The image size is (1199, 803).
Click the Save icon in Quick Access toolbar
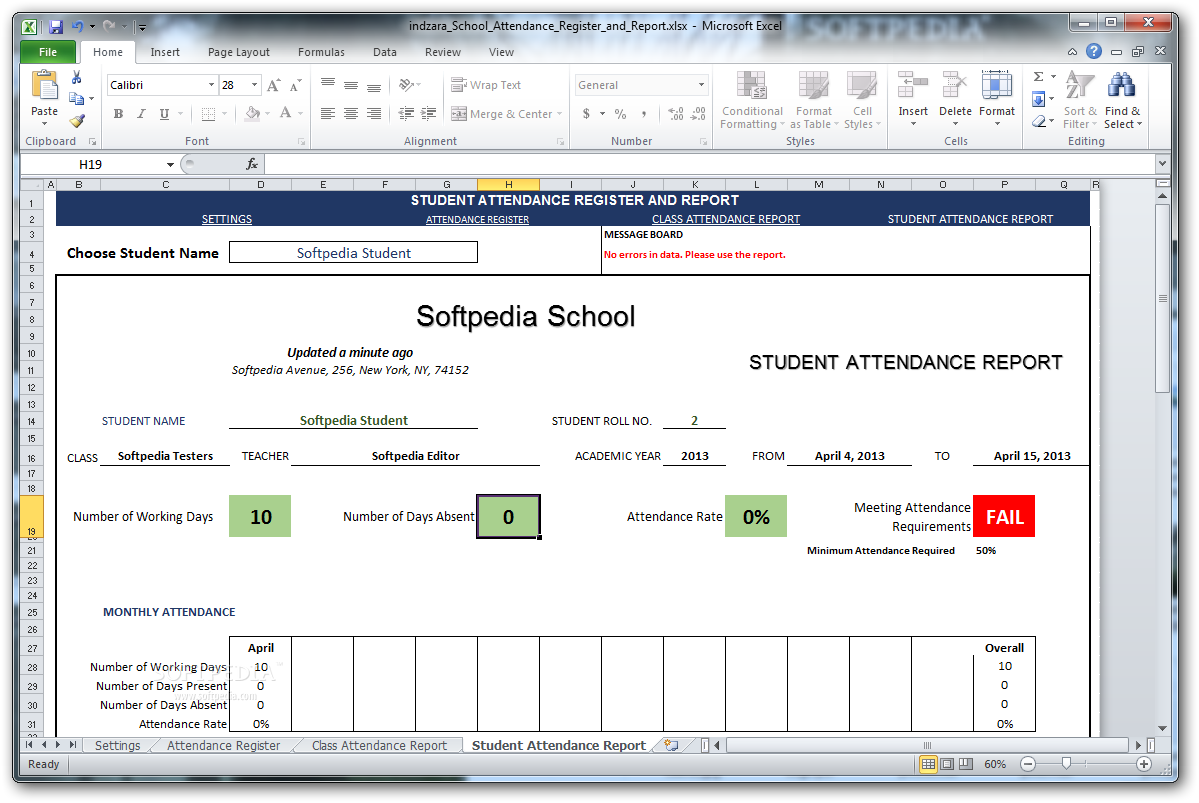56,27
